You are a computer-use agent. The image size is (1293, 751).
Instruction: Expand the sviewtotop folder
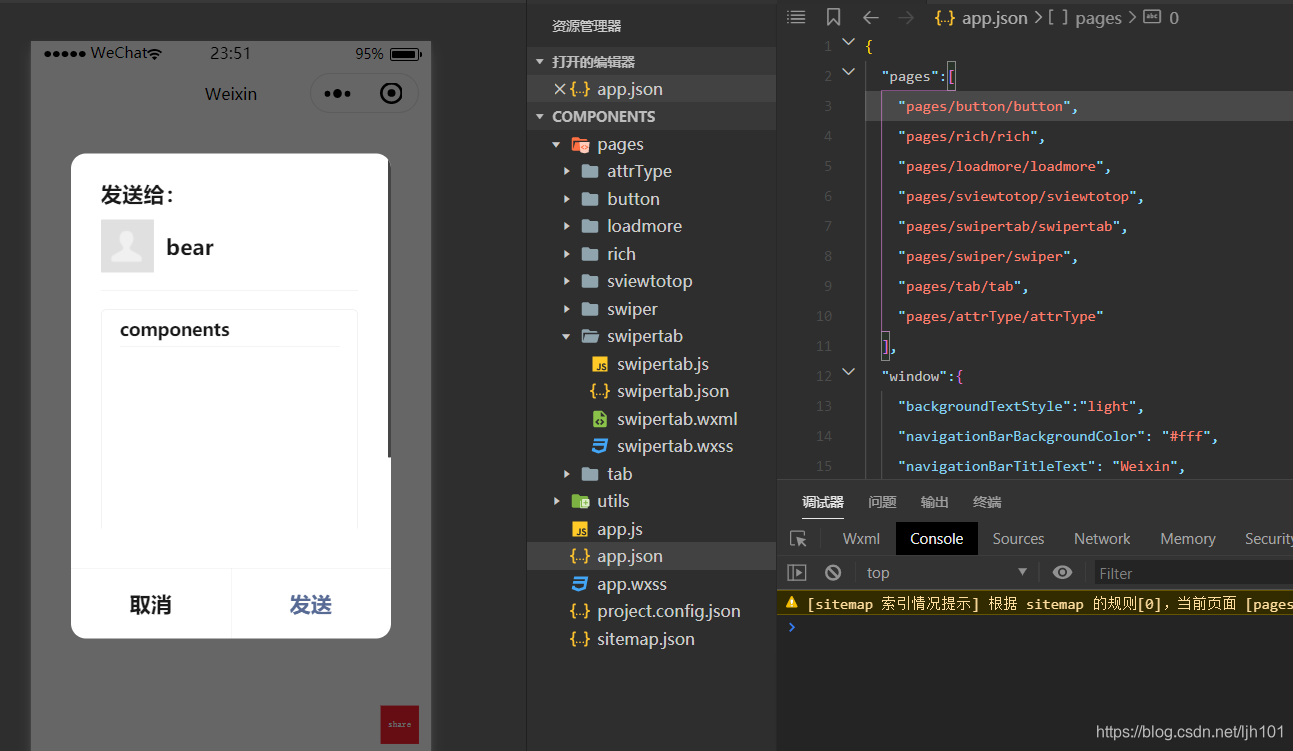(x=567, y=281)
